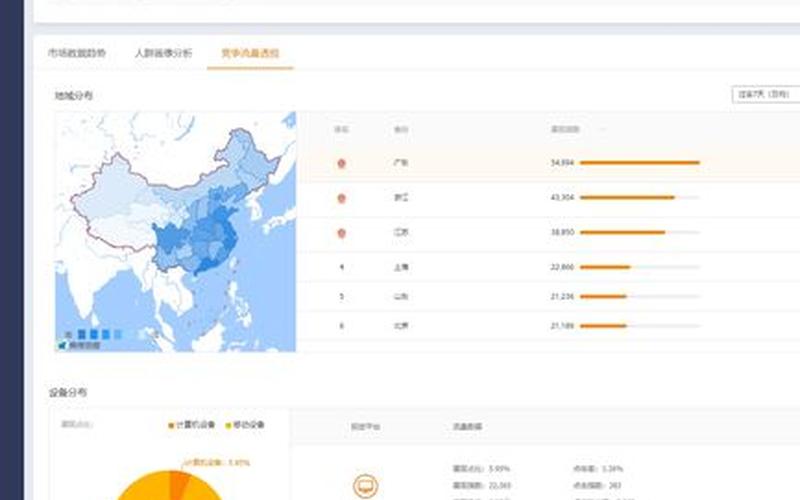Click the computer platform icon in the device table
Image resolution: width=800 pixels, height=500 pixels.
pos(365,485)
